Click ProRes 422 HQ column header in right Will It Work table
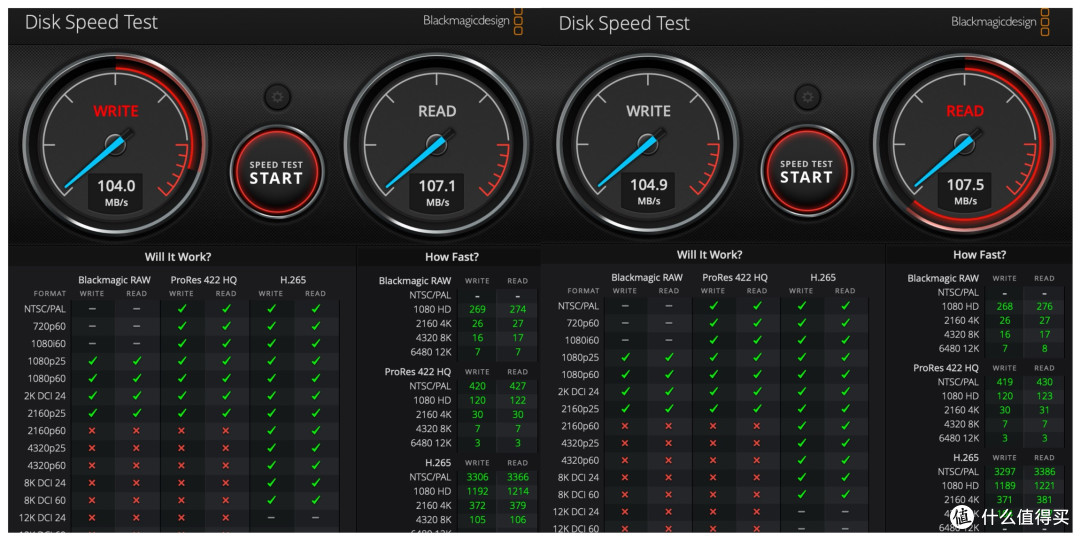Image resolution: width=1080 pixels, height=540 pixels. click(735, 278)
